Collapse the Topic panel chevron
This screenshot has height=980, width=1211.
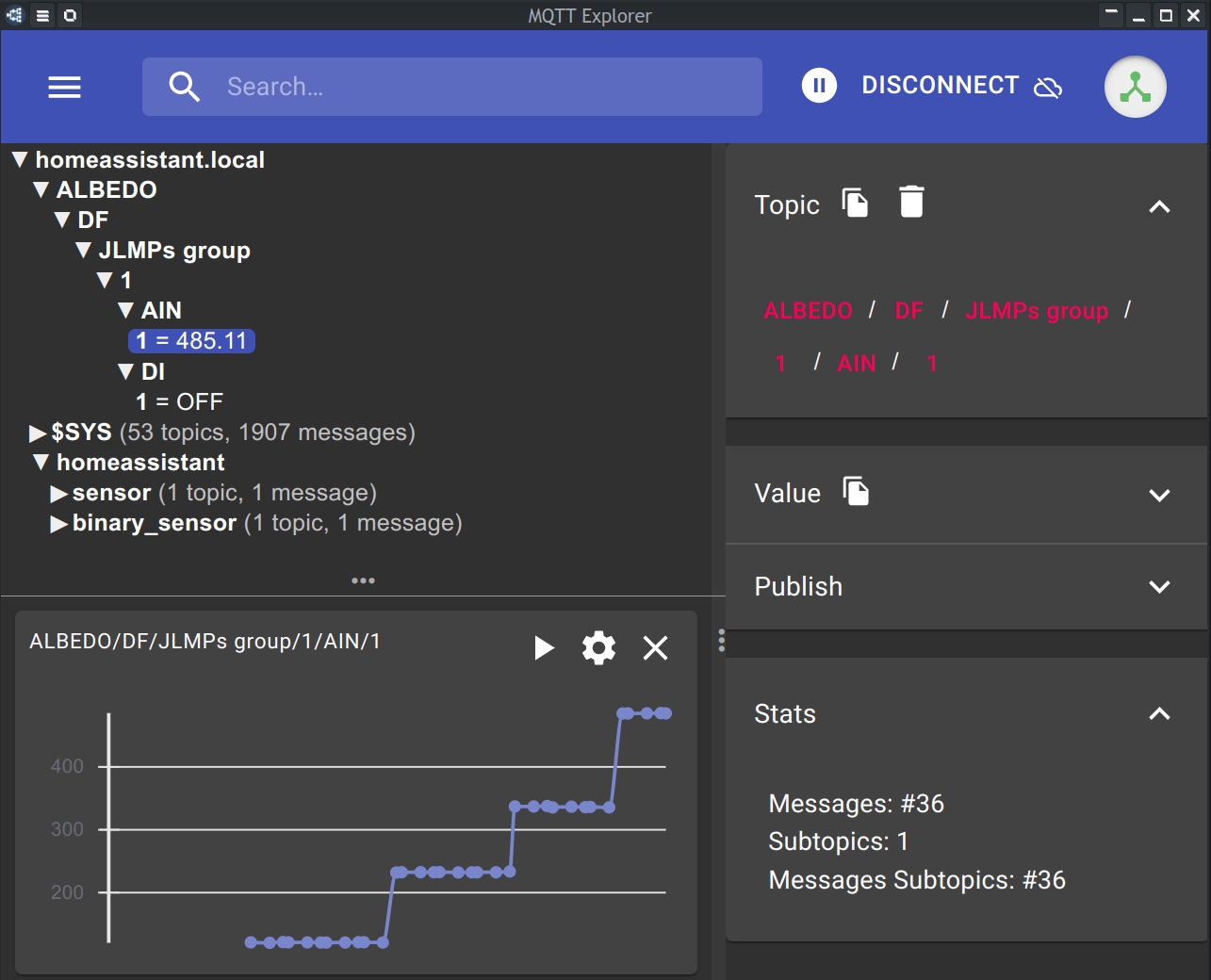tap(1159, 206)
